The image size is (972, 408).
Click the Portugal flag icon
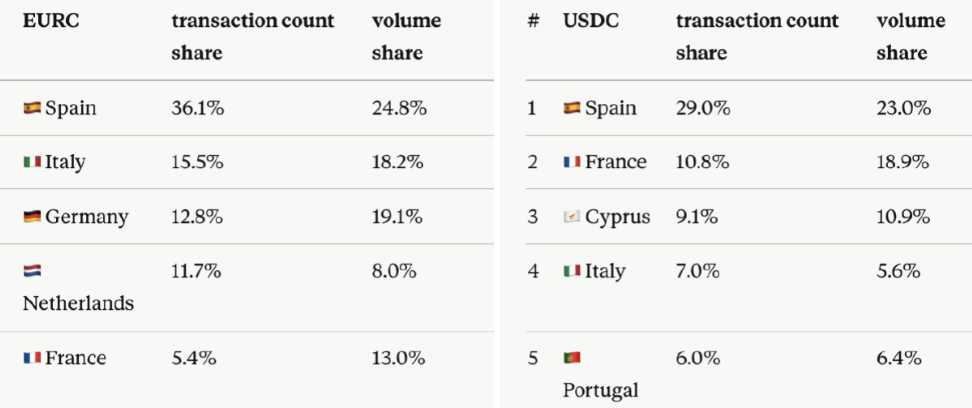point(572,357)
